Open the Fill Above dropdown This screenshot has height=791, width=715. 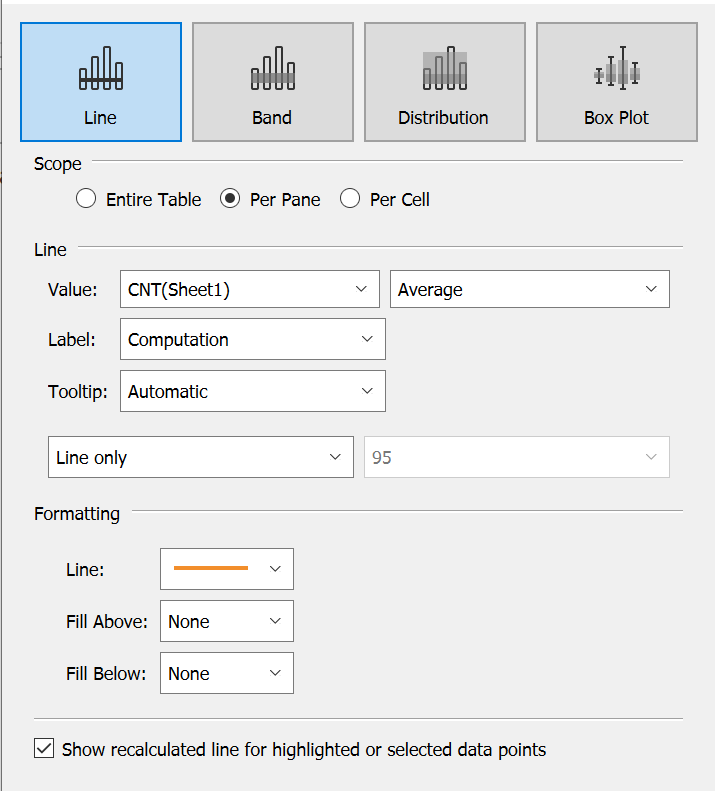point(226,622)
